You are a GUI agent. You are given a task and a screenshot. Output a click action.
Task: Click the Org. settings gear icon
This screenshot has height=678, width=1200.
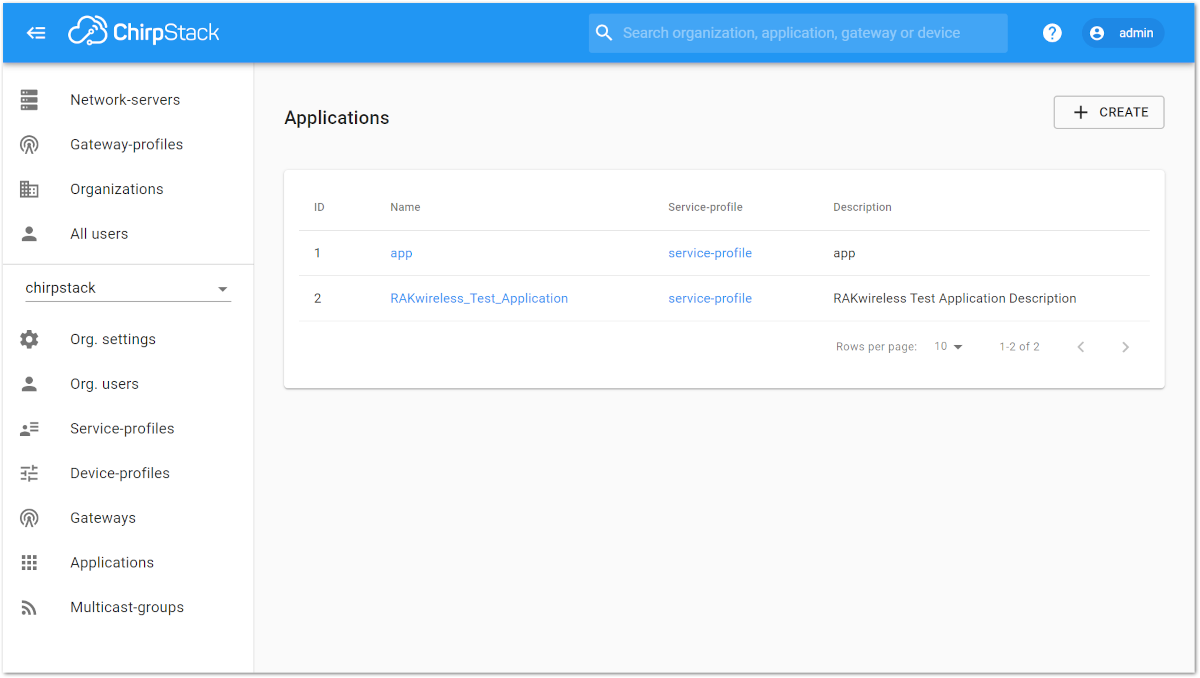[x=29, y=339]
